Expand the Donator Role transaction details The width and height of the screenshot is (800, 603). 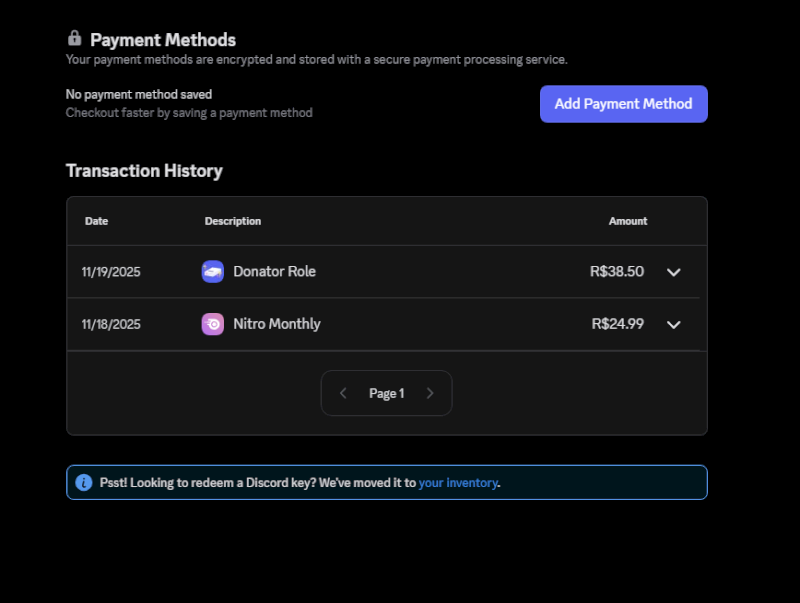tap(673, 272)
